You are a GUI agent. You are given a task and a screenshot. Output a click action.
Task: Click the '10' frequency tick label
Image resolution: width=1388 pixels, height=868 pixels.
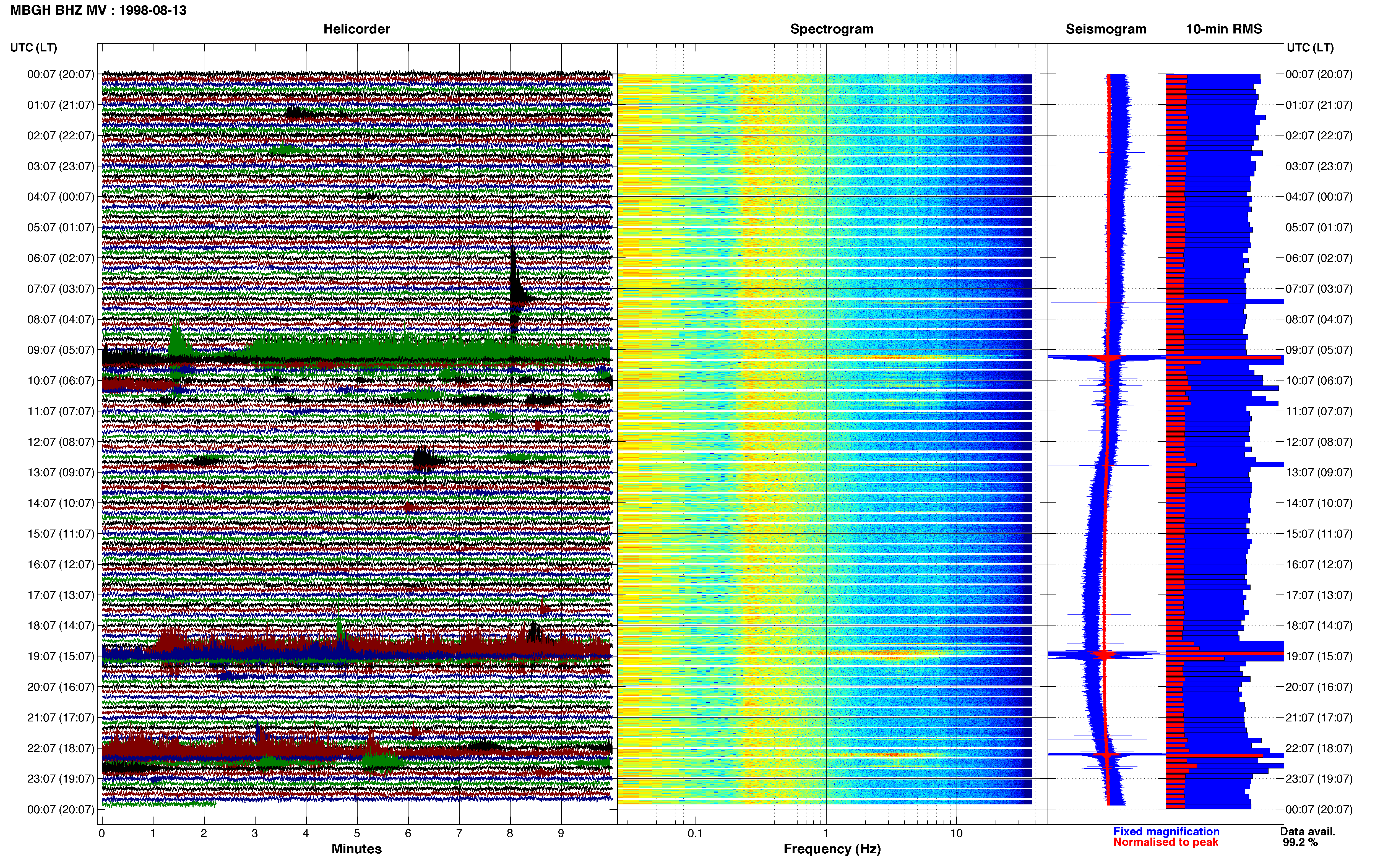click(956, 833)
